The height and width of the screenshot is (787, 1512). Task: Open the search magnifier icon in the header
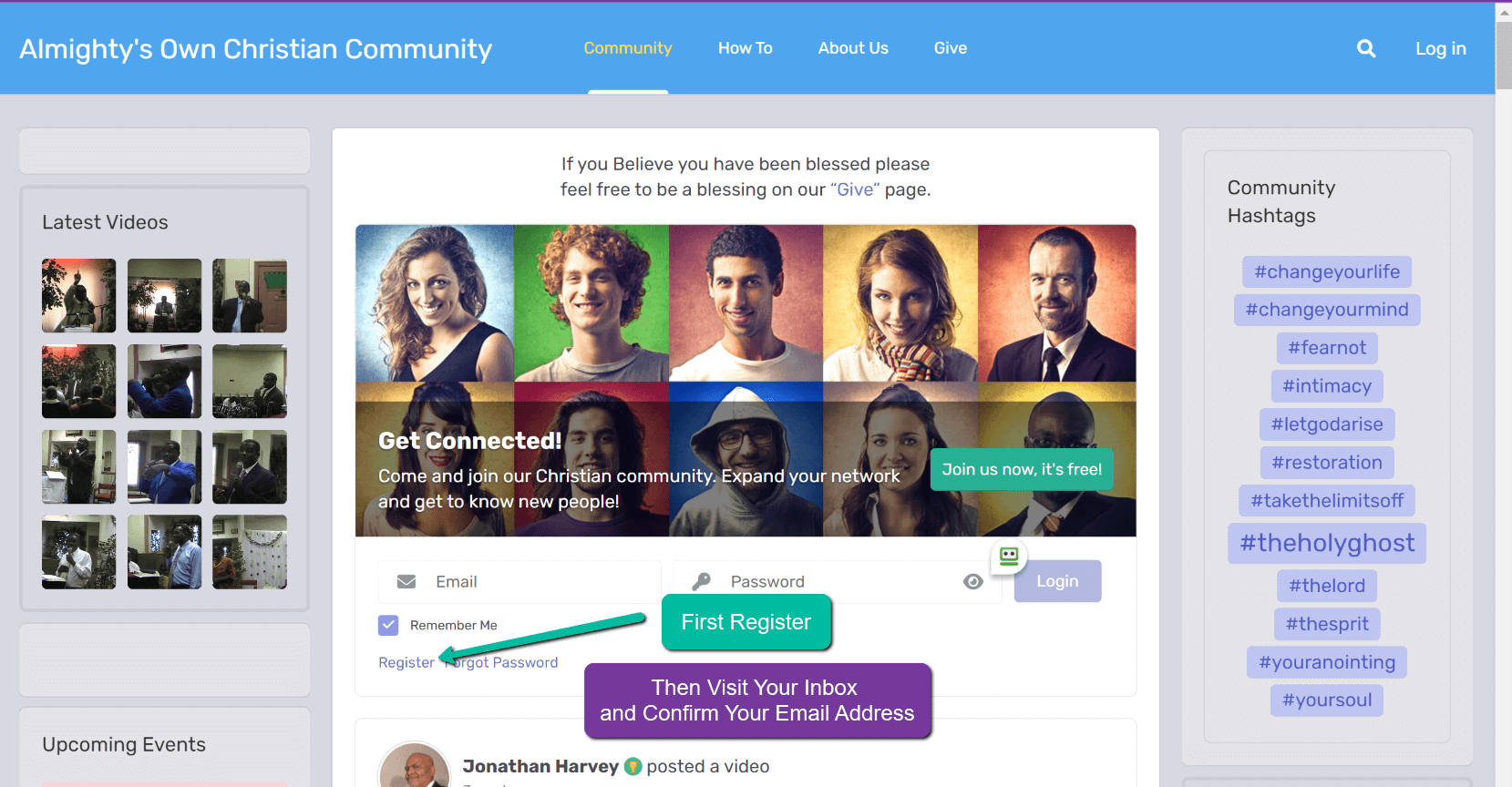click(1365, 48)
